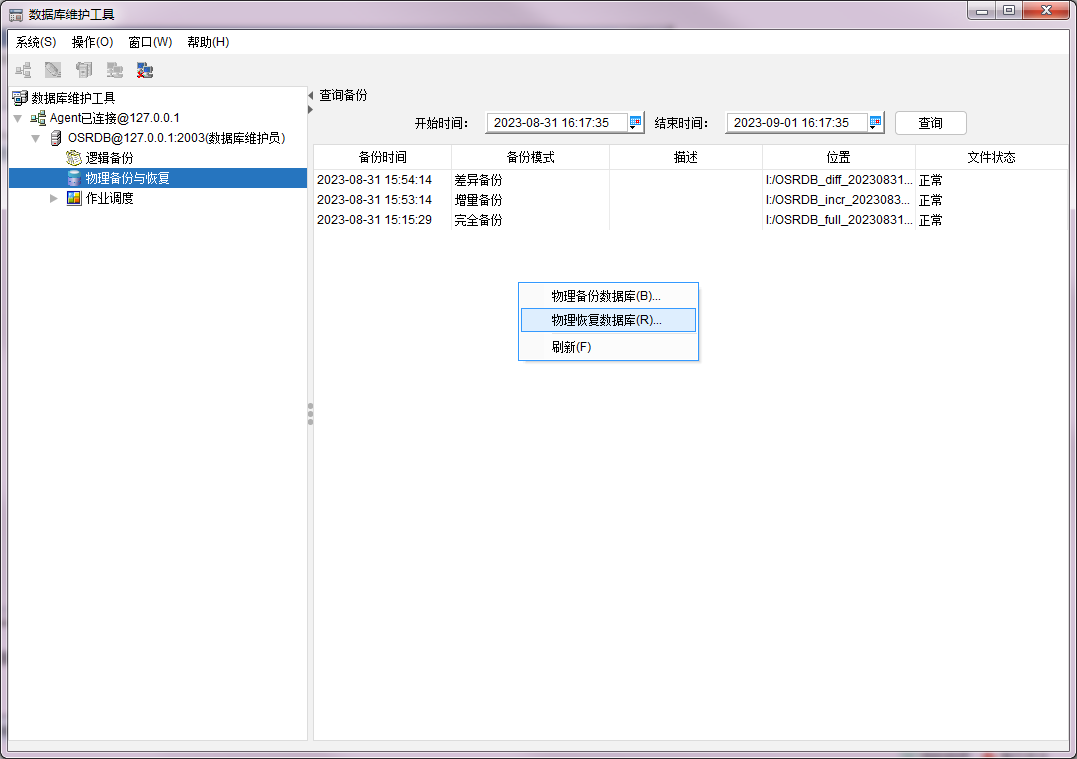
Task: Click the 备份时间 column header
Action: pos(382,158)
